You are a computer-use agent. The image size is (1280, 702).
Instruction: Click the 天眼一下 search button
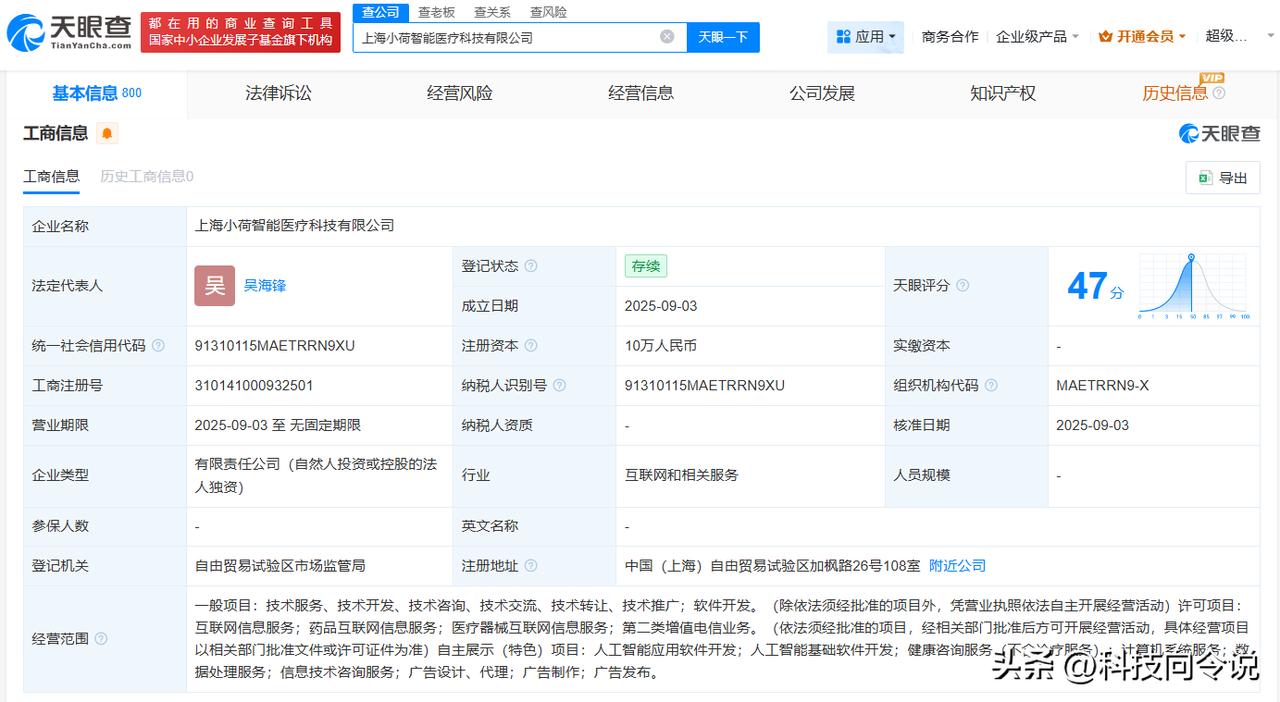point(723,37)
